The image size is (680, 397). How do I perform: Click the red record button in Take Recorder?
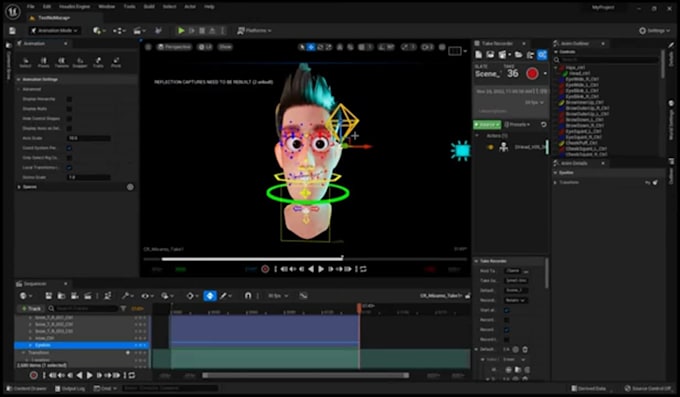[532, 74]
